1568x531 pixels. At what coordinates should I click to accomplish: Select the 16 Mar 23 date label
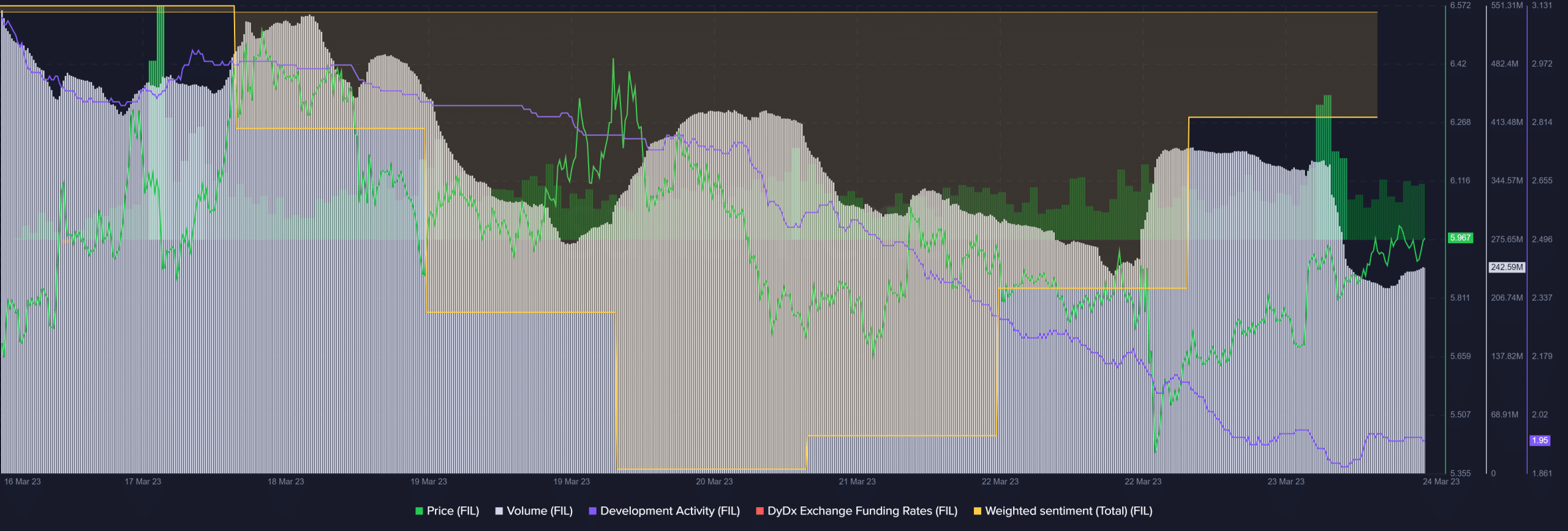pyautogui.click(x=23, y=481)
